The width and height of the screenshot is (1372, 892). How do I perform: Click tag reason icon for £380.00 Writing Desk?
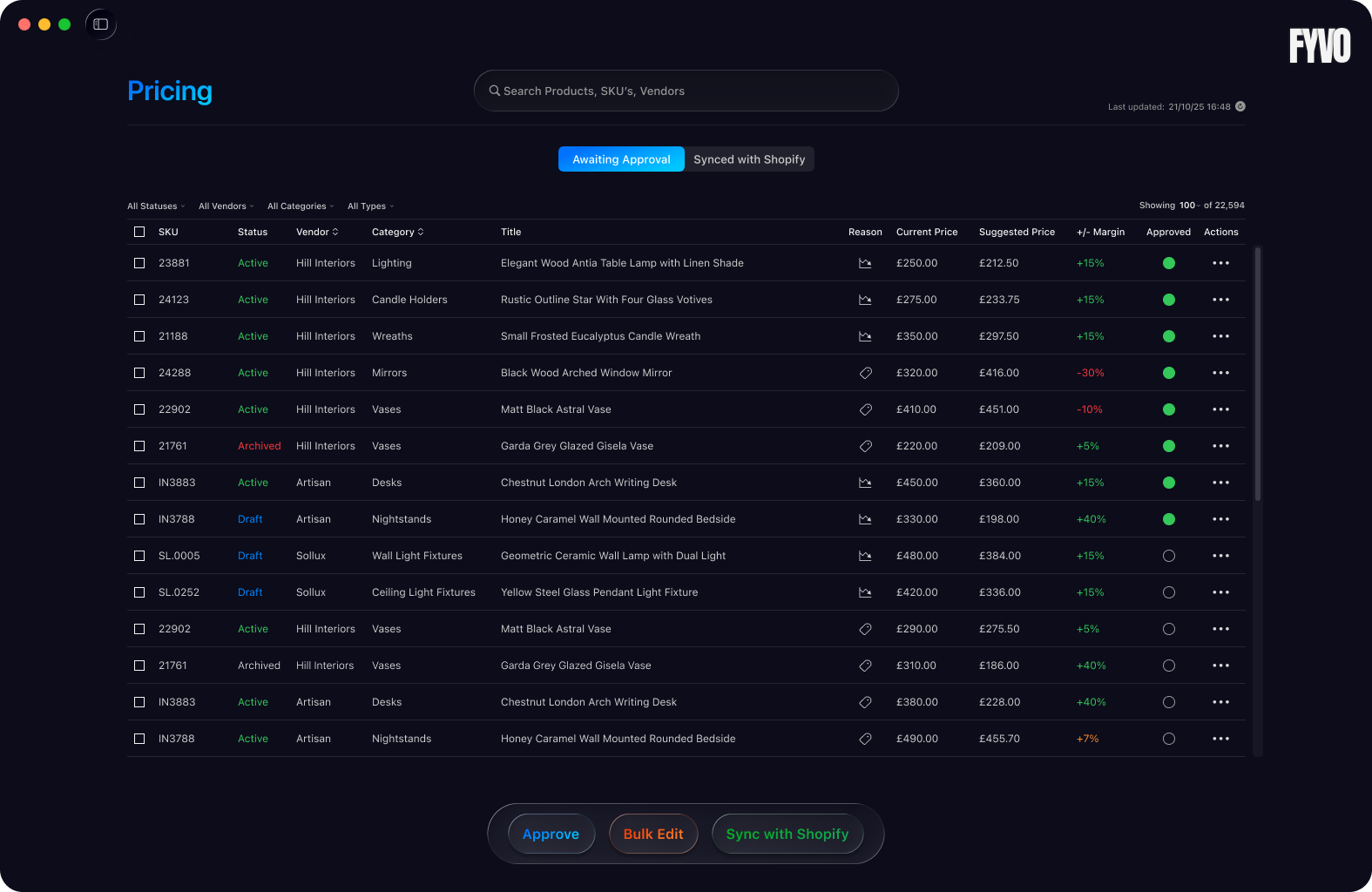pos(865,702)
